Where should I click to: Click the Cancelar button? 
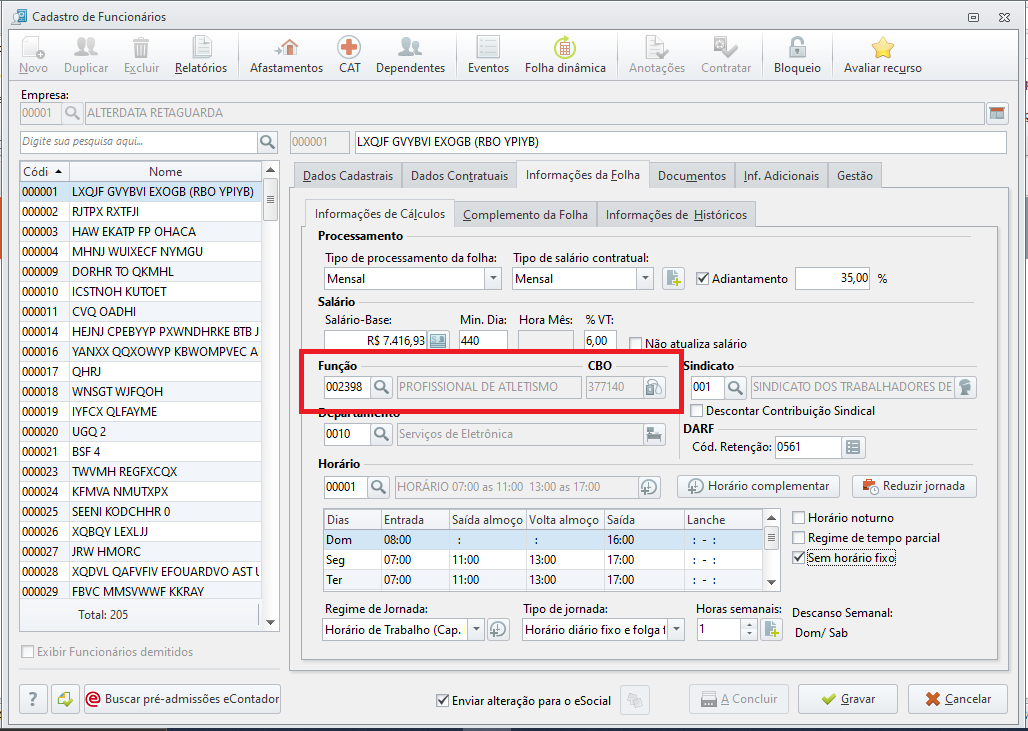958,700
